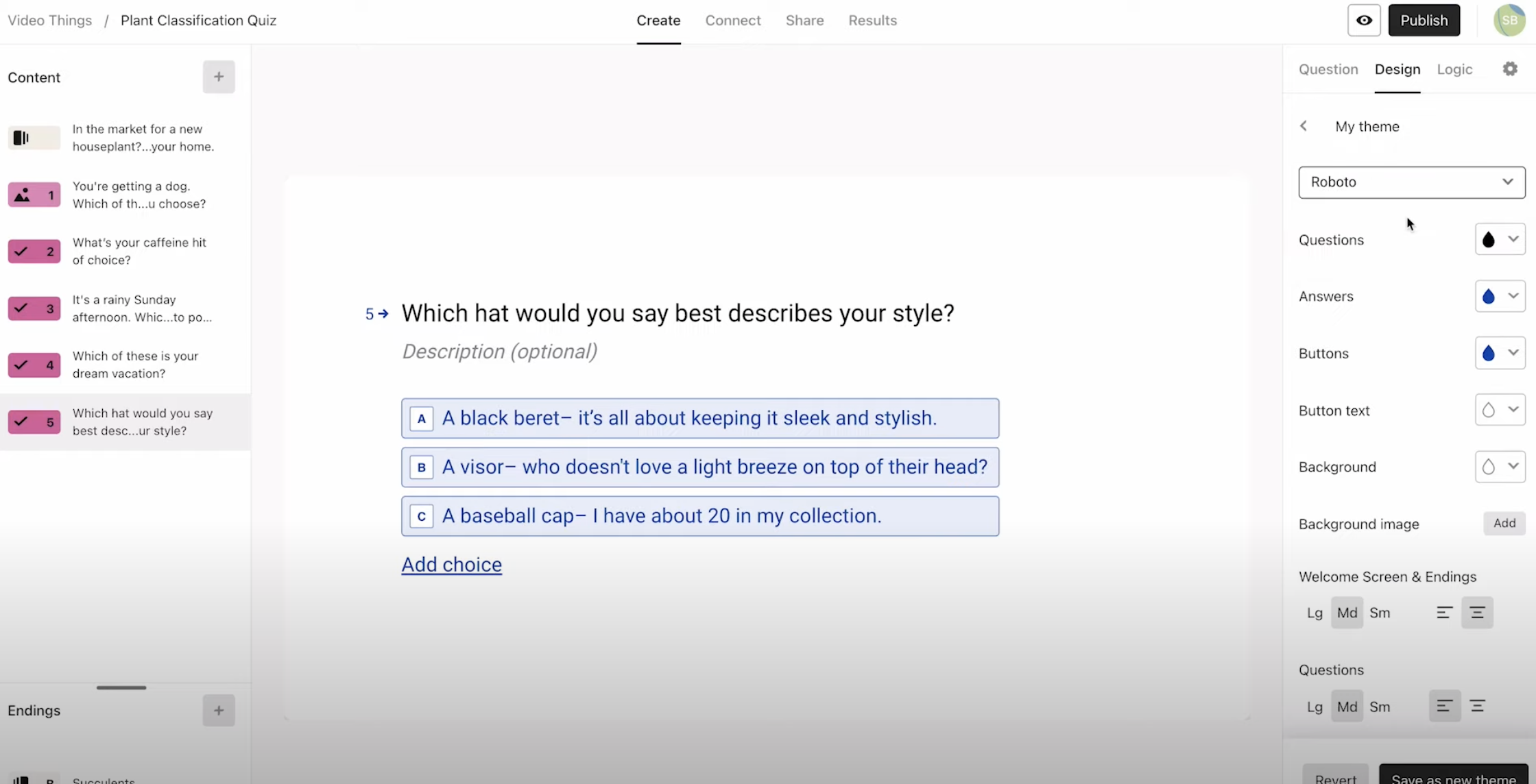Expand the Answers color dropdown
Viewport: 1536px width, 784px height.
[1514, 296]
